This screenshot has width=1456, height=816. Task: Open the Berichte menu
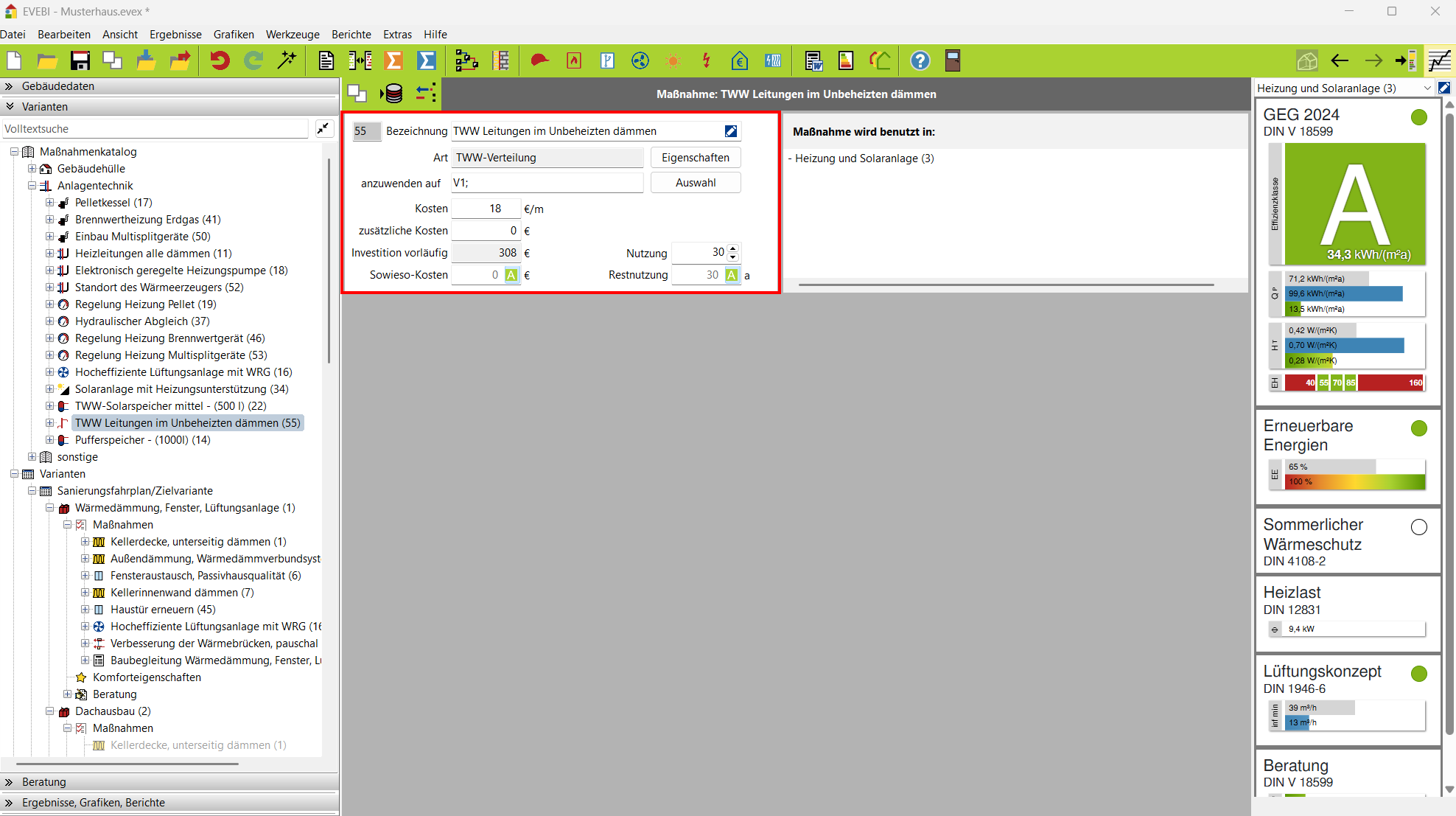[351, 35]
